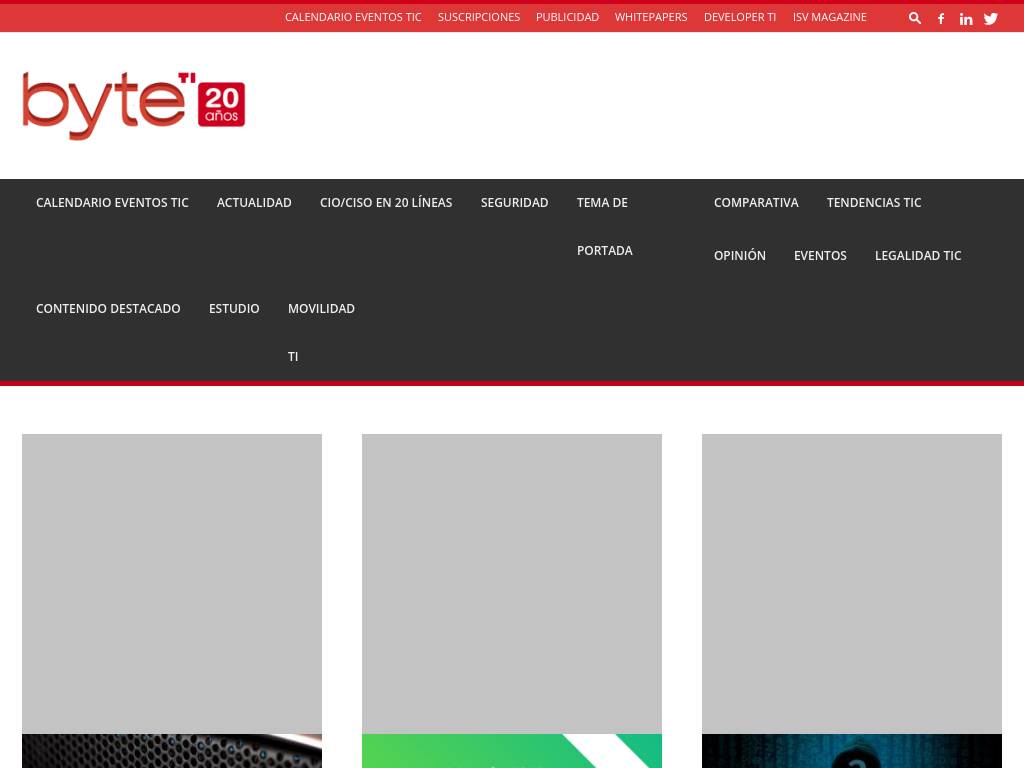Visit Developer TI link

coord(740,17)
